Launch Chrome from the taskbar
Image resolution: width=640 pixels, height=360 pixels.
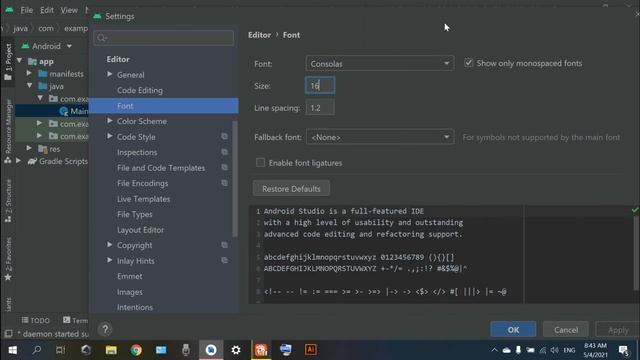(136, 350)
